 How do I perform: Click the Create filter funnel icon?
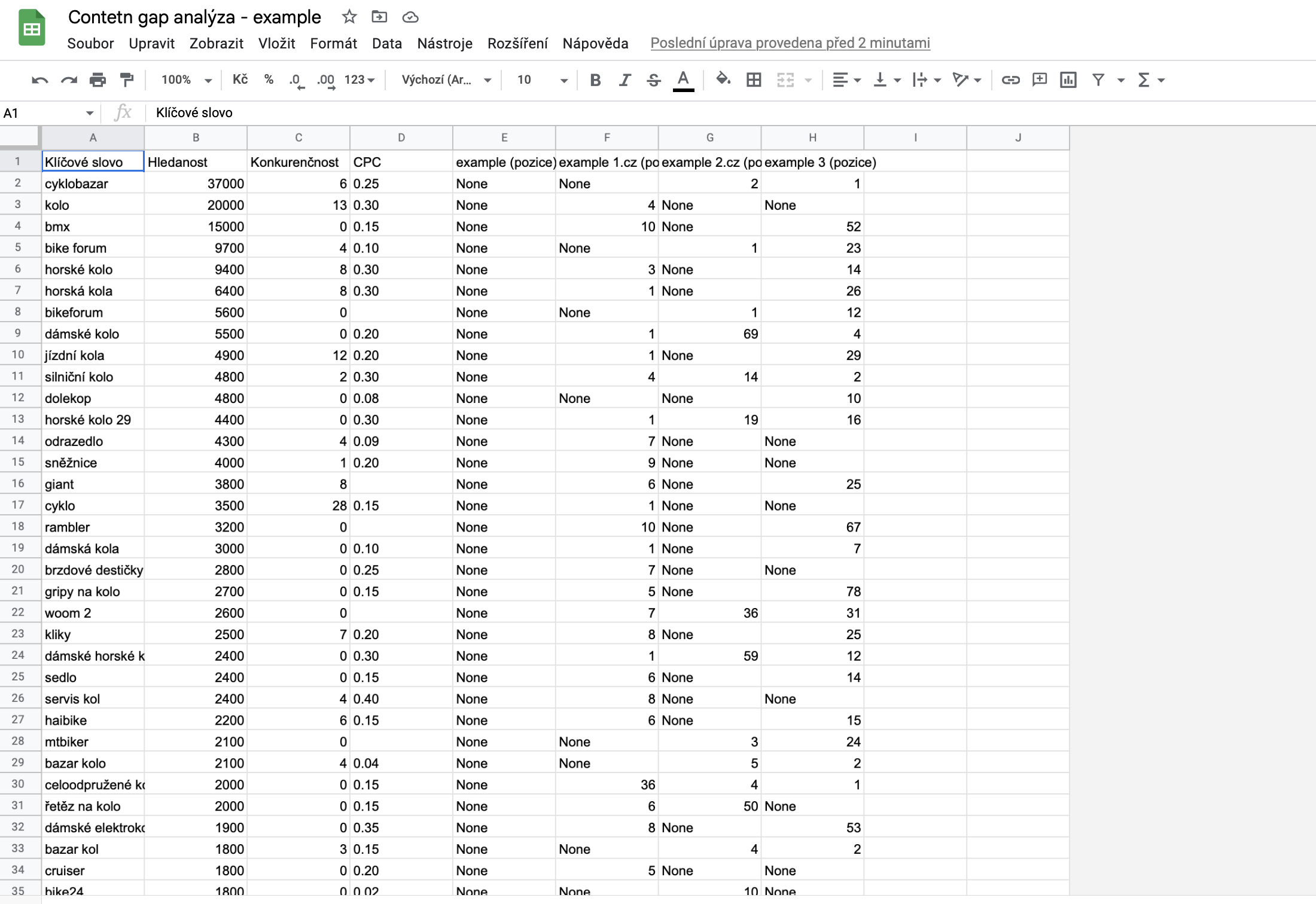tap(1098, 80)
